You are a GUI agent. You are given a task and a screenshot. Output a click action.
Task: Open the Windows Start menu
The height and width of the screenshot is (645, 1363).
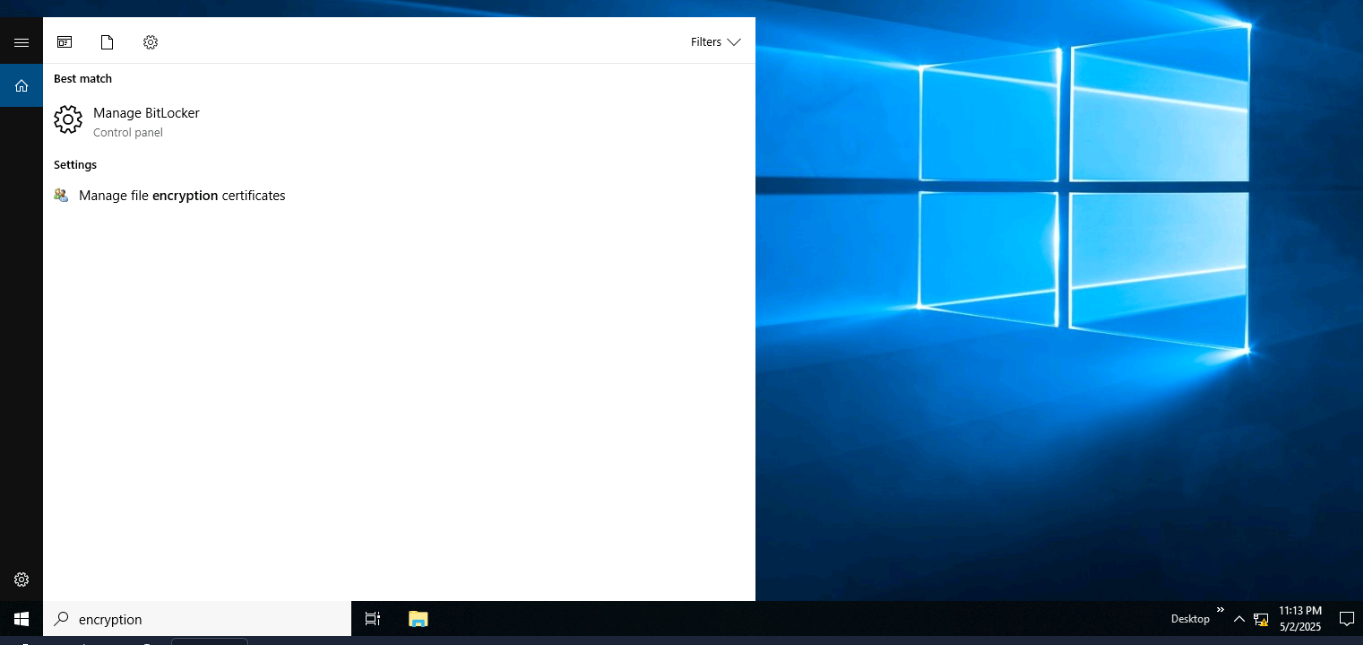tap(21, 619)
